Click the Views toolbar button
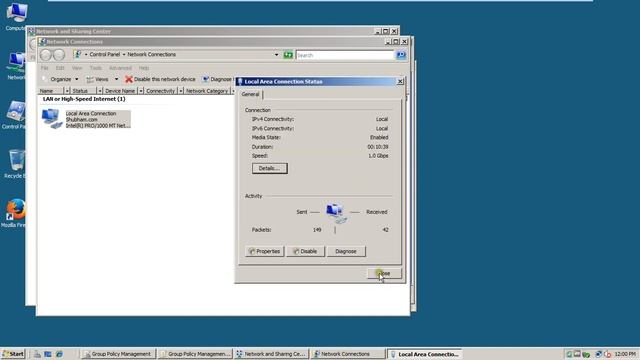 pyautogui.click(x=97, y=79)
